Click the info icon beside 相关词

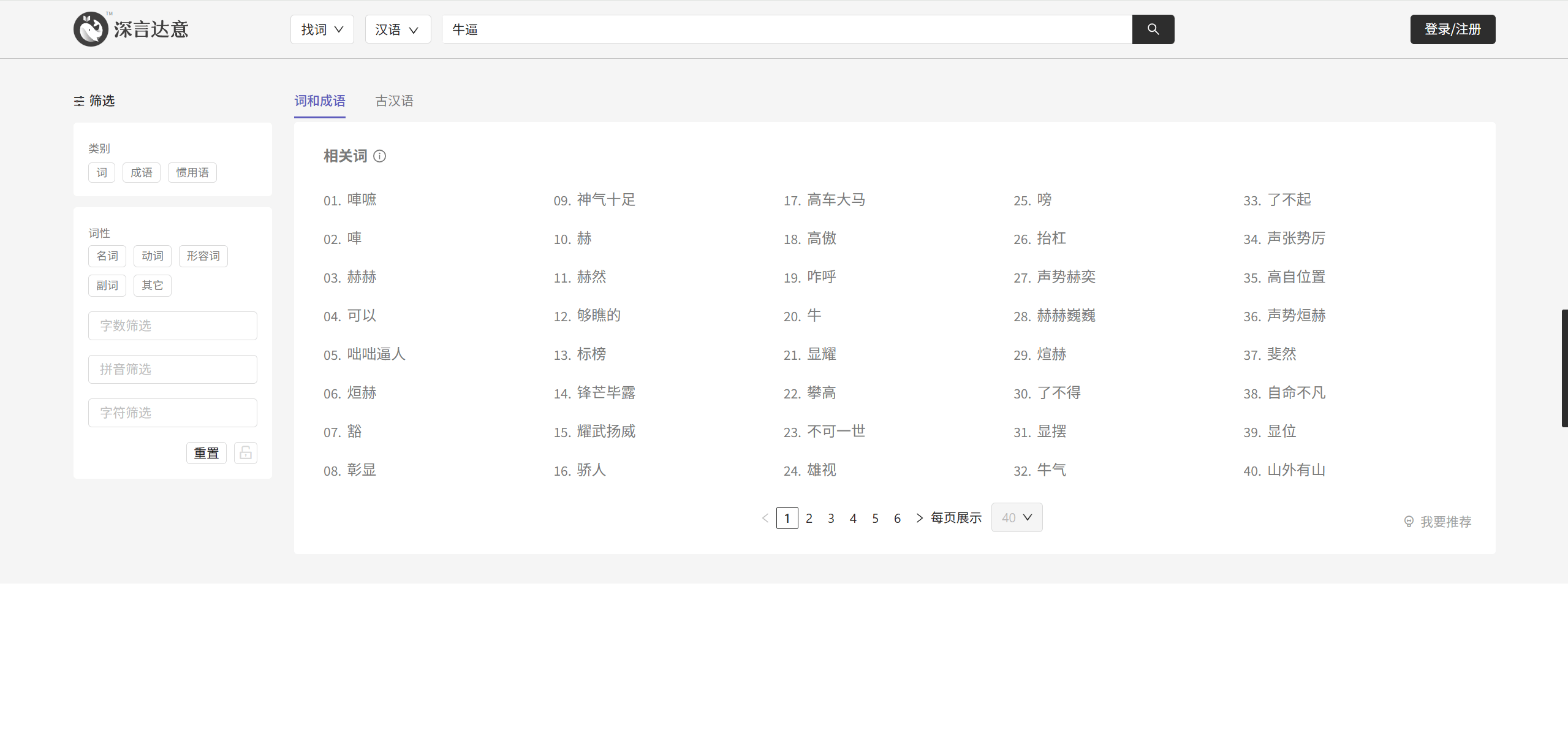pos(381,156)
